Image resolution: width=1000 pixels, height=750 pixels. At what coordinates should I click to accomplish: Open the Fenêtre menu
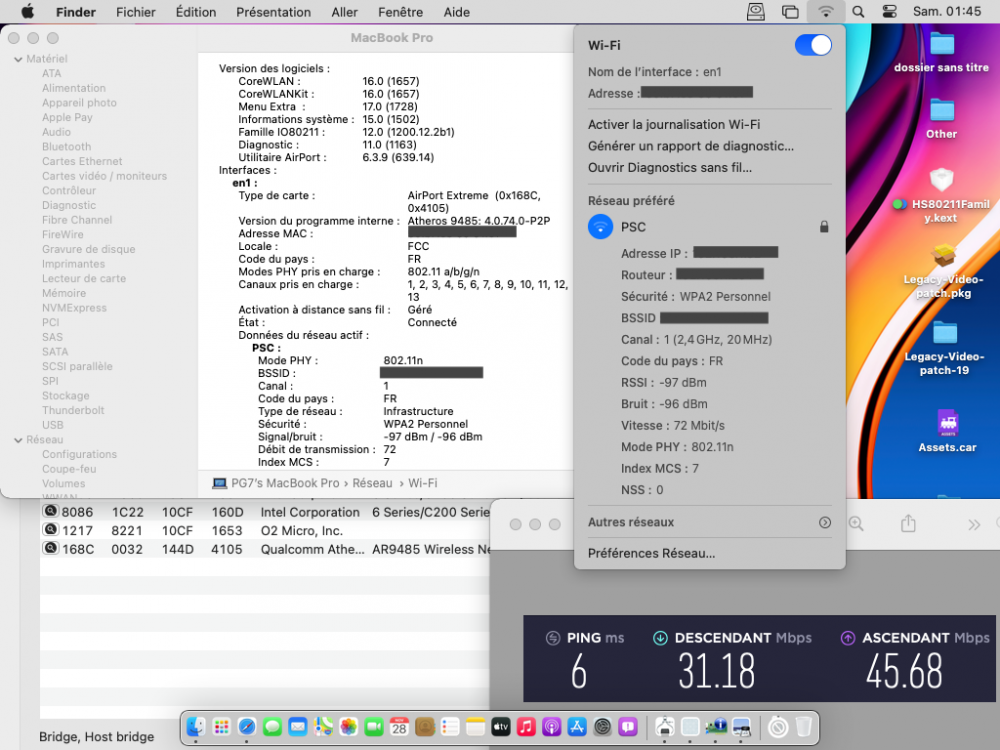tap(400, 12)
